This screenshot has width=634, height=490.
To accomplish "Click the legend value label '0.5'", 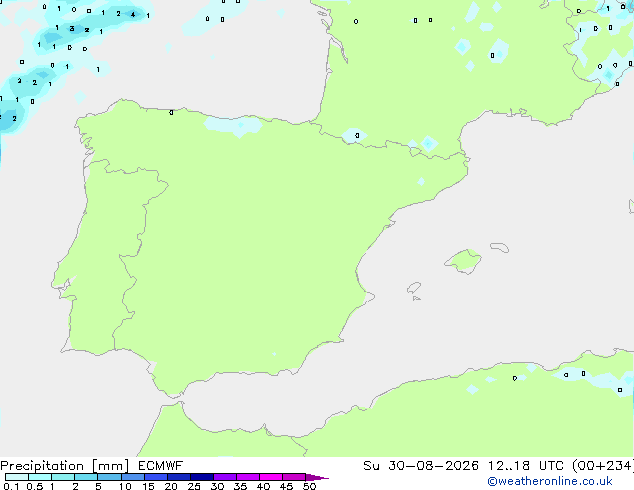I will pyautogui.click(x=35, y=486).
